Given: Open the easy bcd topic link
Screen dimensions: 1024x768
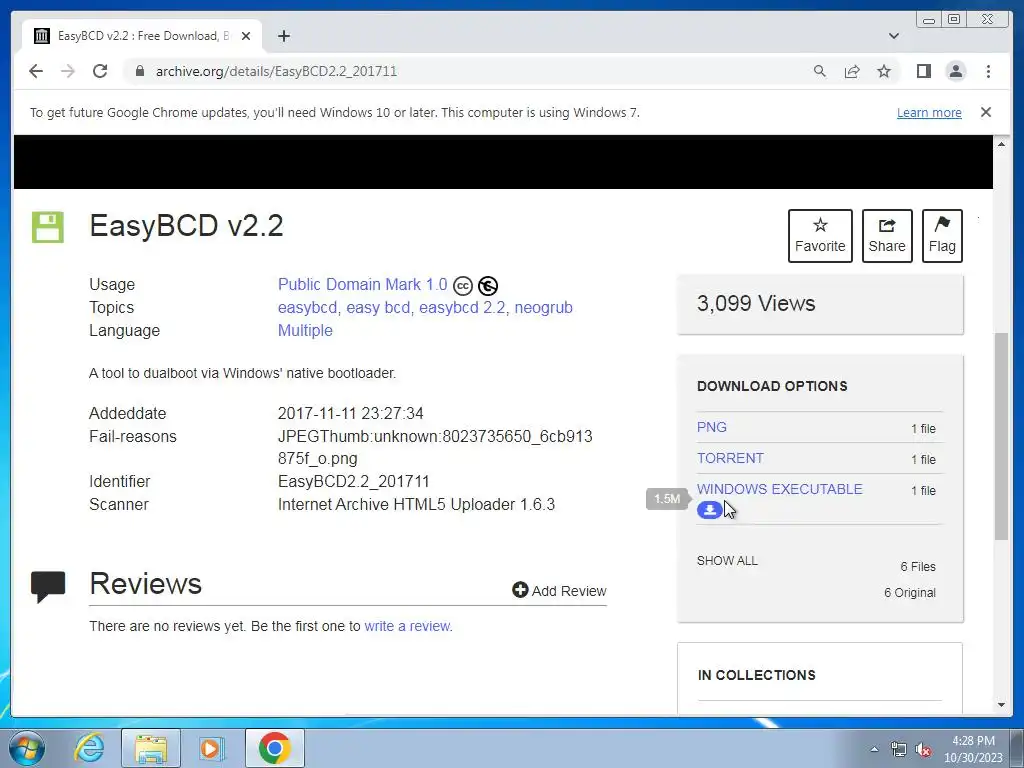Looking at the screenshot, I should [x=378, y=308].
